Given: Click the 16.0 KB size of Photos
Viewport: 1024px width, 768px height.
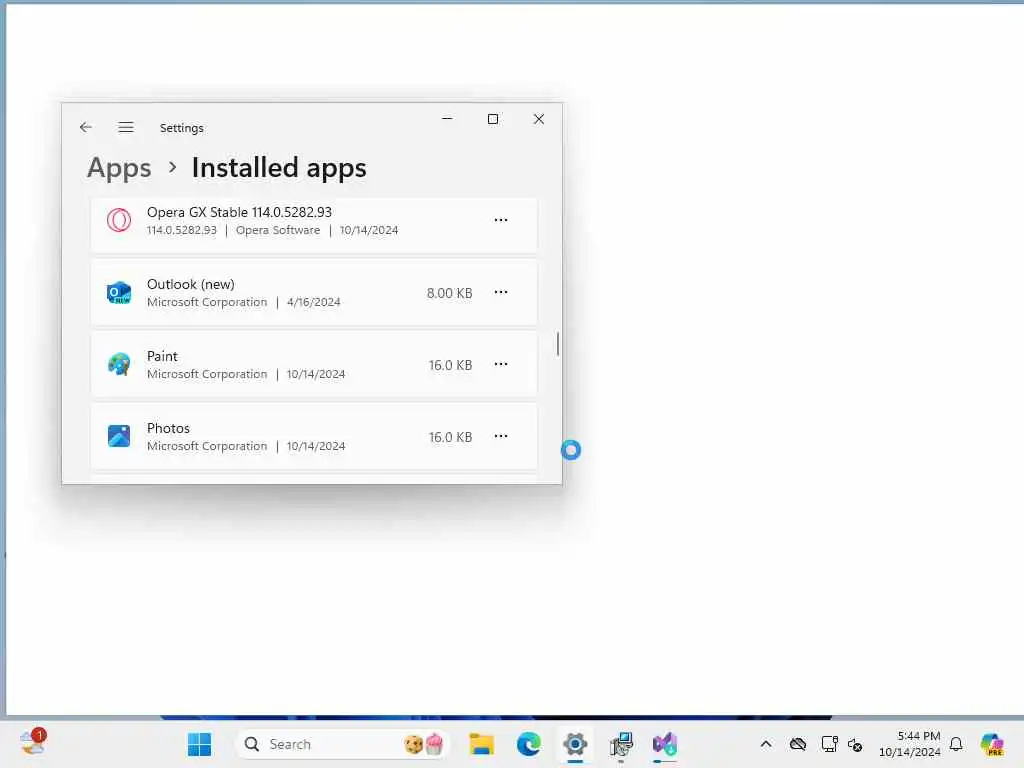Looking at the screenshot, I should [x=451, y=437].
